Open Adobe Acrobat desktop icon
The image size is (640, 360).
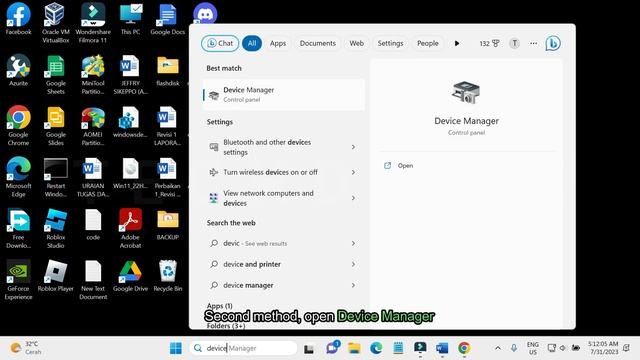click(131, 229)
